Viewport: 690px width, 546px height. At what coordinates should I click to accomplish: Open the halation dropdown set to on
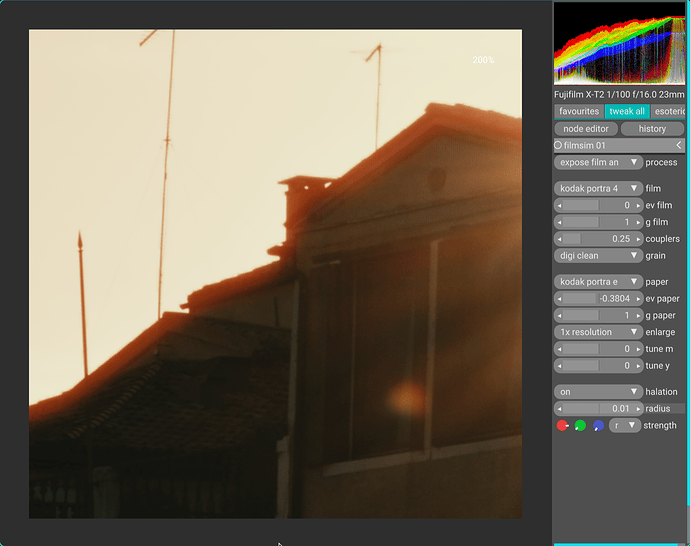(x=598, y=392)
